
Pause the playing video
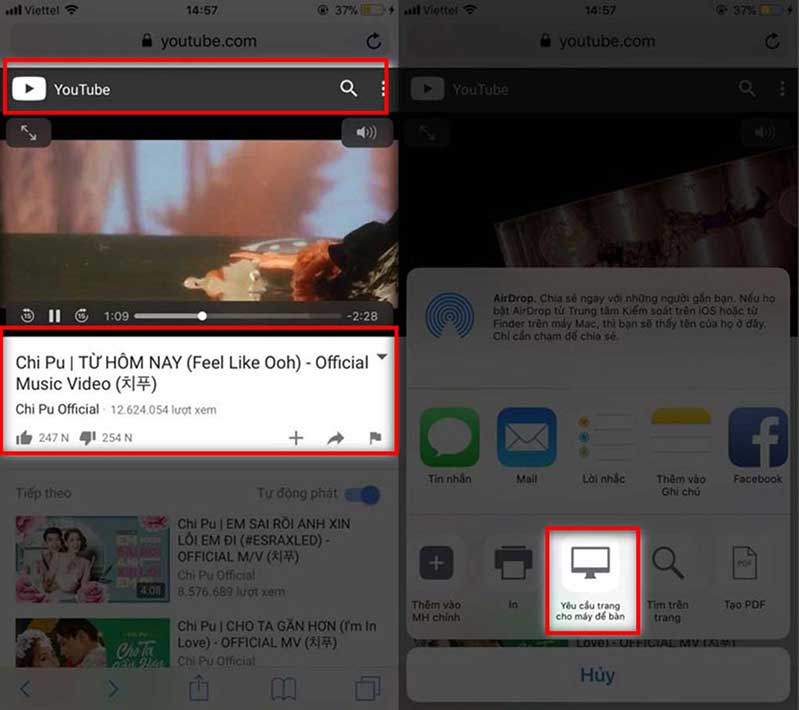[x=55, y=316]
